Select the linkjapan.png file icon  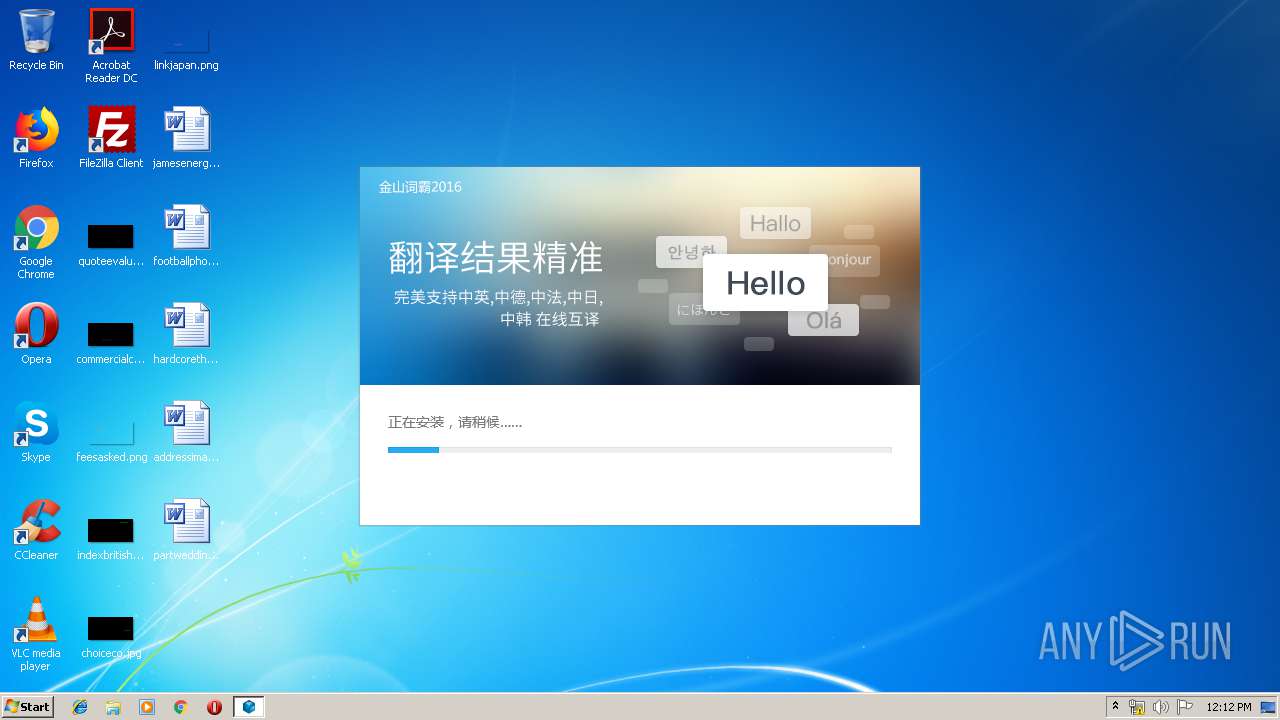[x=186, y=46]
